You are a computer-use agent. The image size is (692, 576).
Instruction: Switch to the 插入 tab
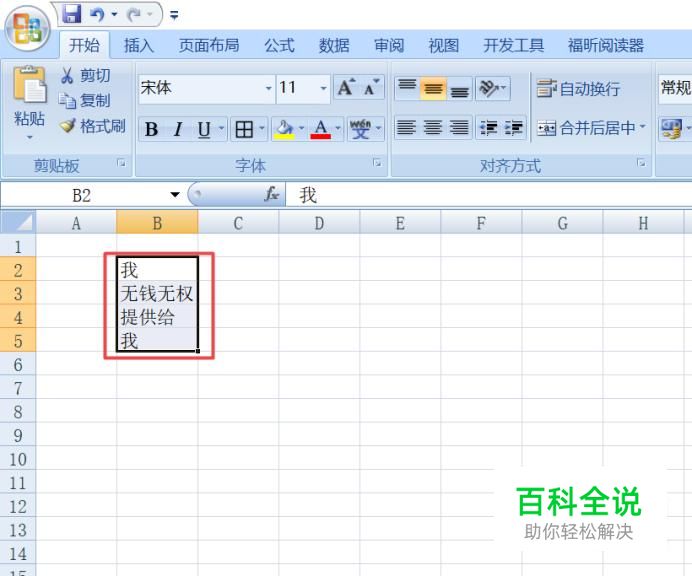coord(139,45)
